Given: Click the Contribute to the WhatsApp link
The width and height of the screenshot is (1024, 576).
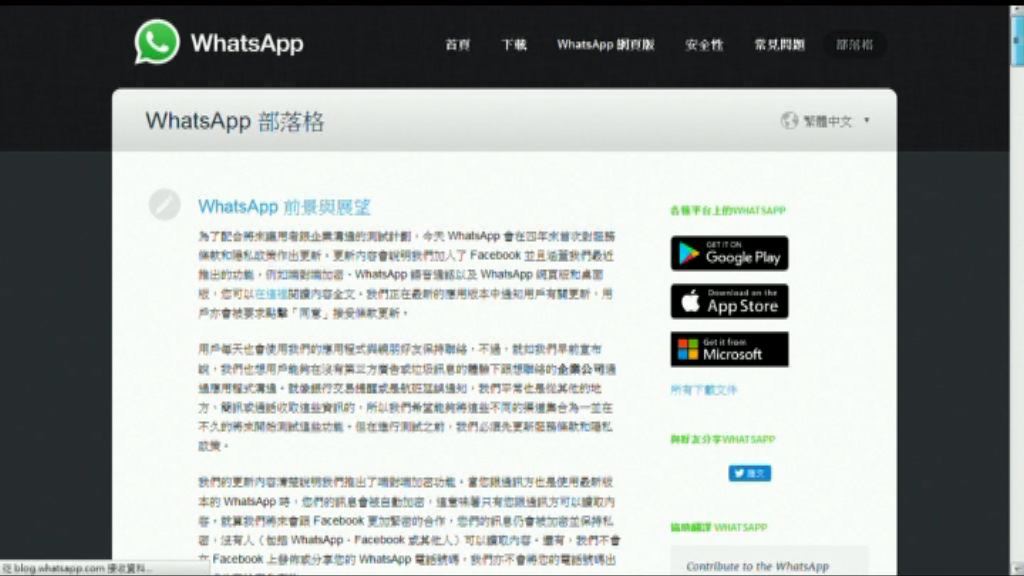Looking at the screenshot, I should tap(757, 566).
